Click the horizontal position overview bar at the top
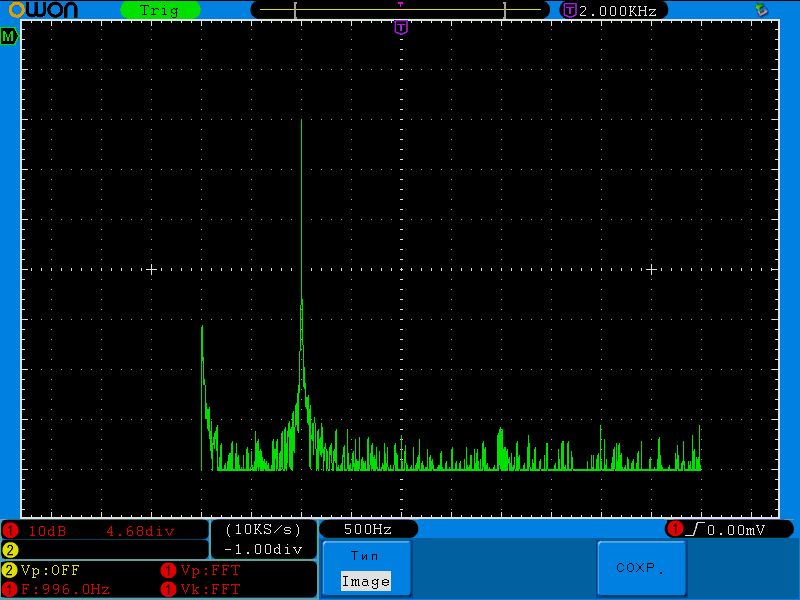The height and width of the screenshot is (600, 800). (400, 10)
